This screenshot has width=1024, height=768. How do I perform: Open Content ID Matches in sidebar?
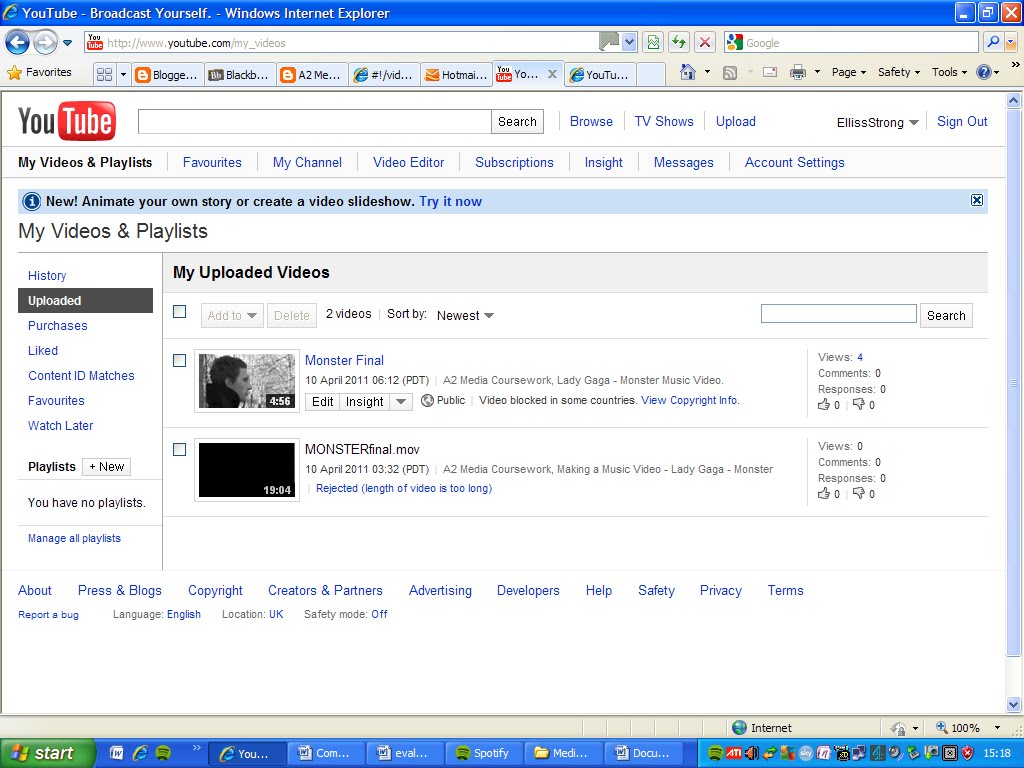click(81, 376)
